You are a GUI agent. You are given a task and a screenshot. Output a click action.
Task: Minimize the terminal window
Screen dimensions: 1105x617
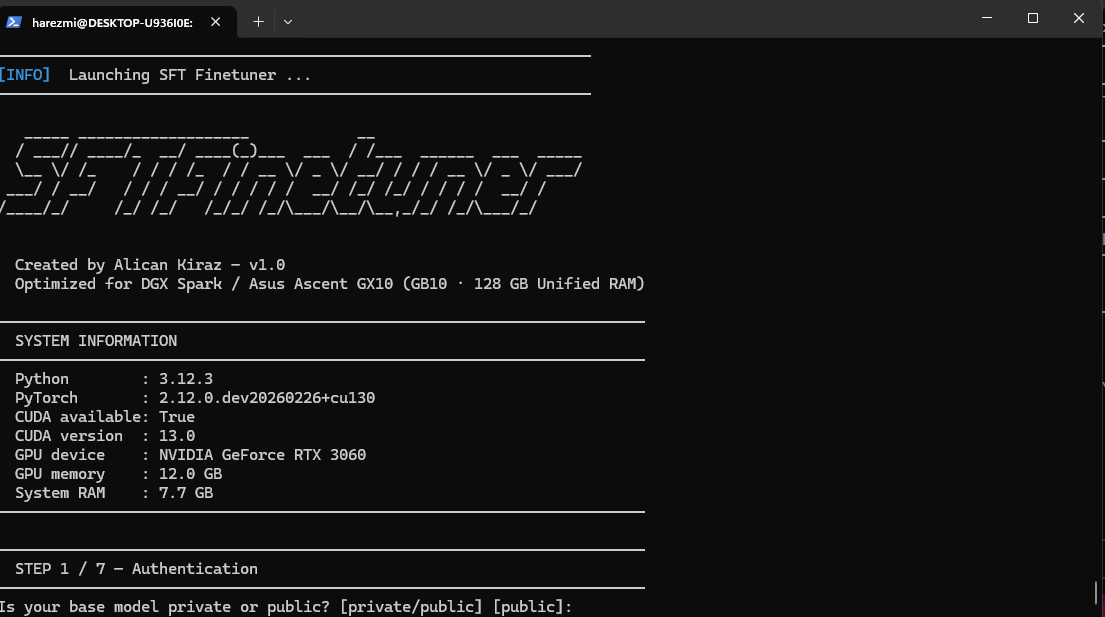click(987, 18)
